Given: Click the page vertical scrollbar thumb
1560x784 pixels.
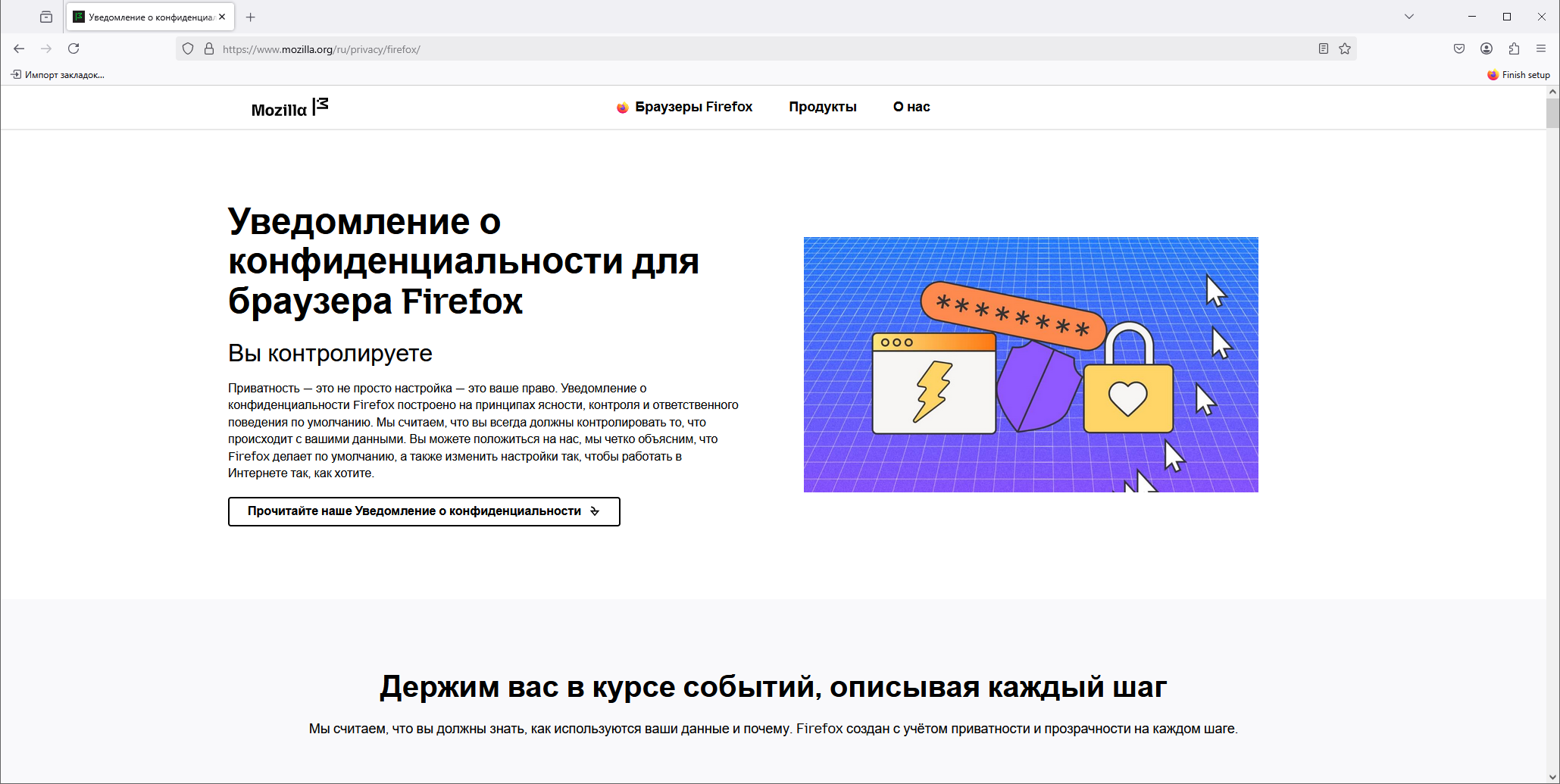Looking at the screenshot, I should click(x=1553, y=114).
